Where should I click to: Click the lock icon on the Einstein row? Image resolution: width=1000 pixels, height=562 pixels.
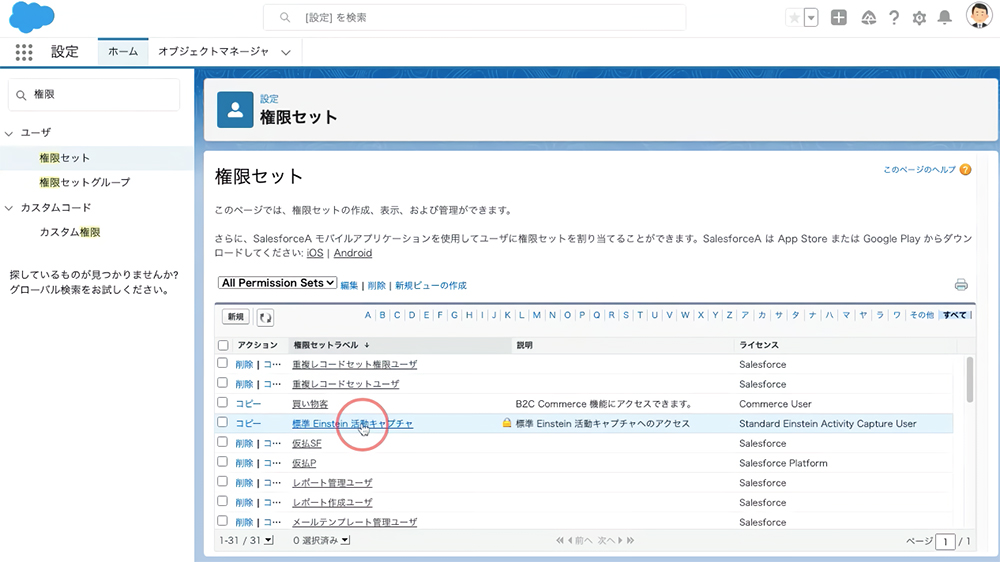pos(506,423)
